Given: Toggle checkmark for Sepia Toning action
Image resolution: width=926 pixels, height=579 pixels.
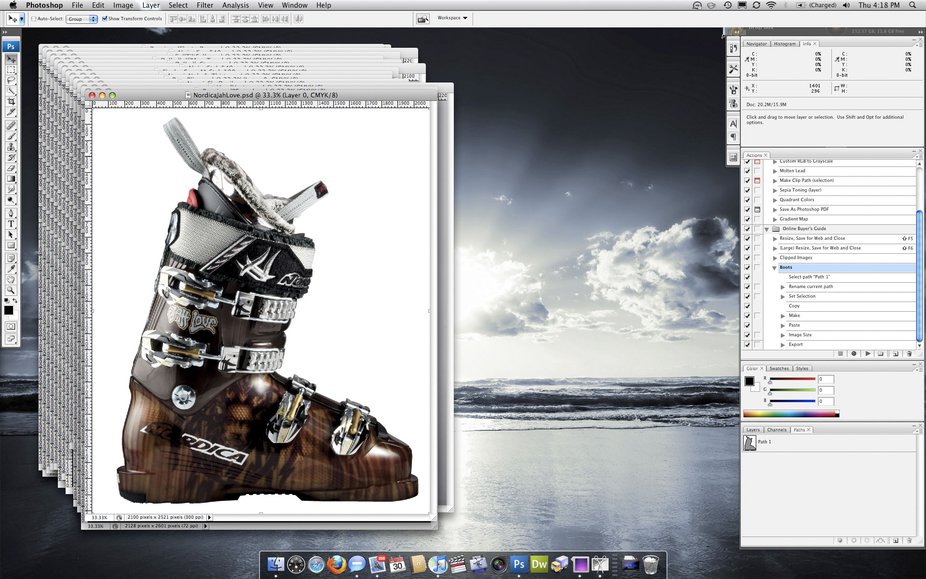Looking at the screenshot, I should (747, 190).
